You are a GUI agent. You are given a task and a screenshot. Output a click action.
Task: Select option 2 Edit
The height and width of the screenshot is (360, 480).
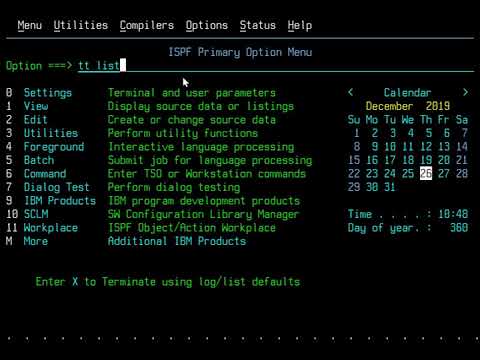36,120
